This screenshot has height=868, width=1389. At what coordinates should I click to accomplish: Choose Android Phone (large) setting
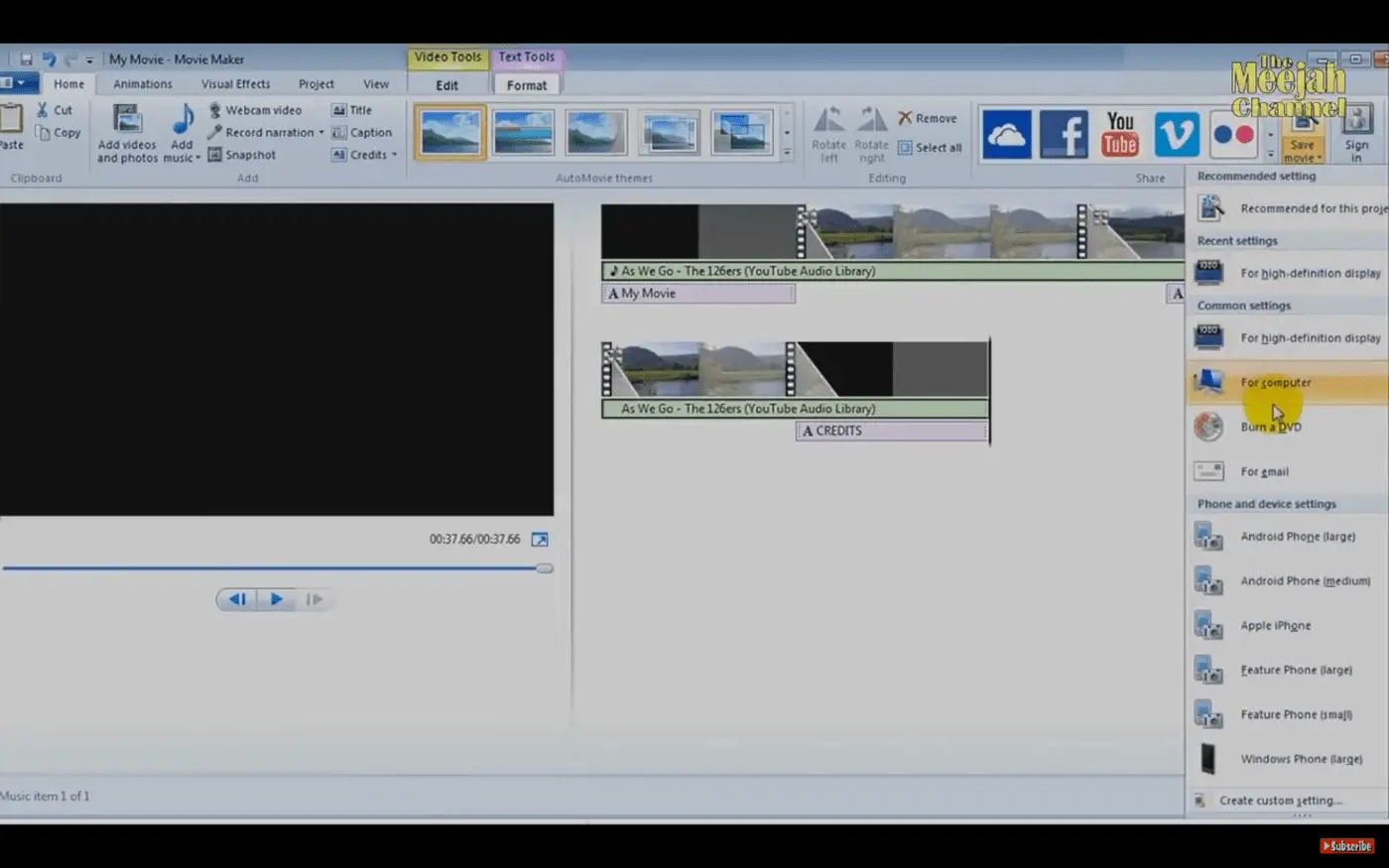(x=1288, y=537)
